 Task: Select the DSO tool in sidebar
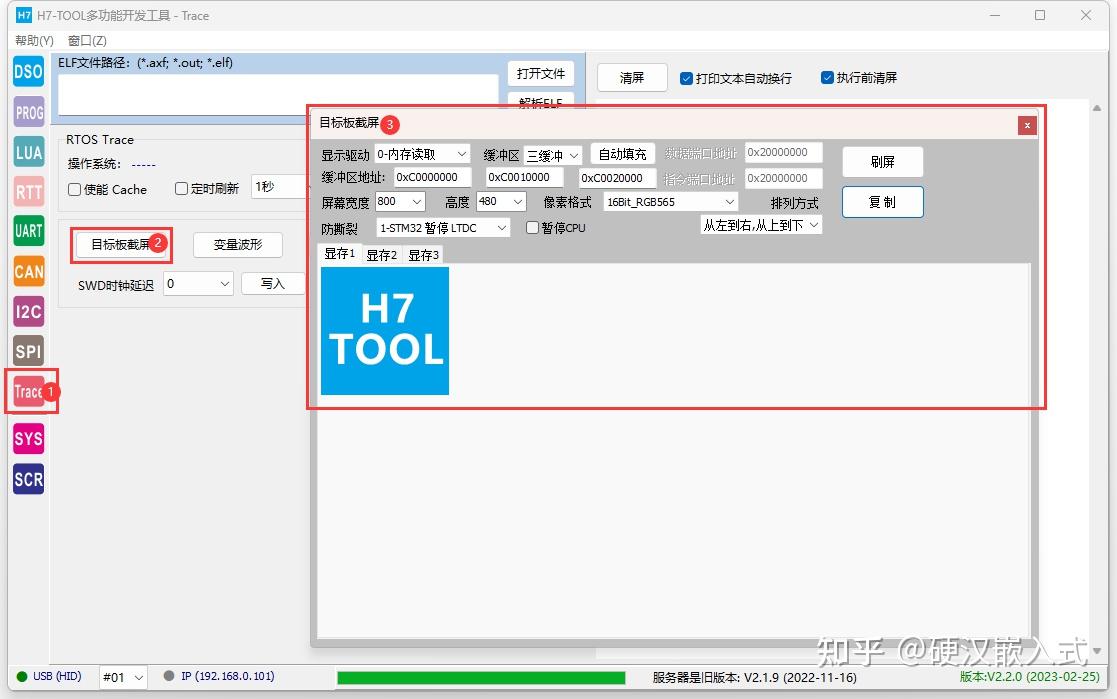(27, 71)
